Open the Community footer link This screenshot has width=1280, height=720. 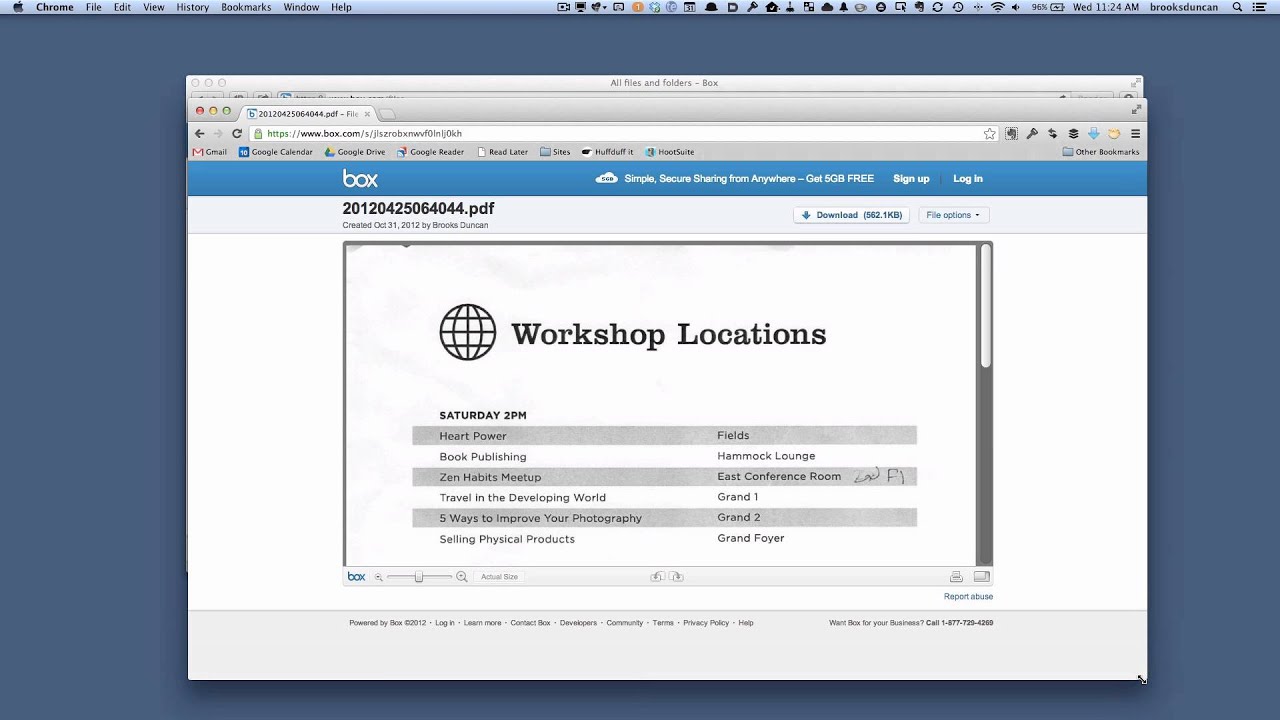(x=624, y=623)
